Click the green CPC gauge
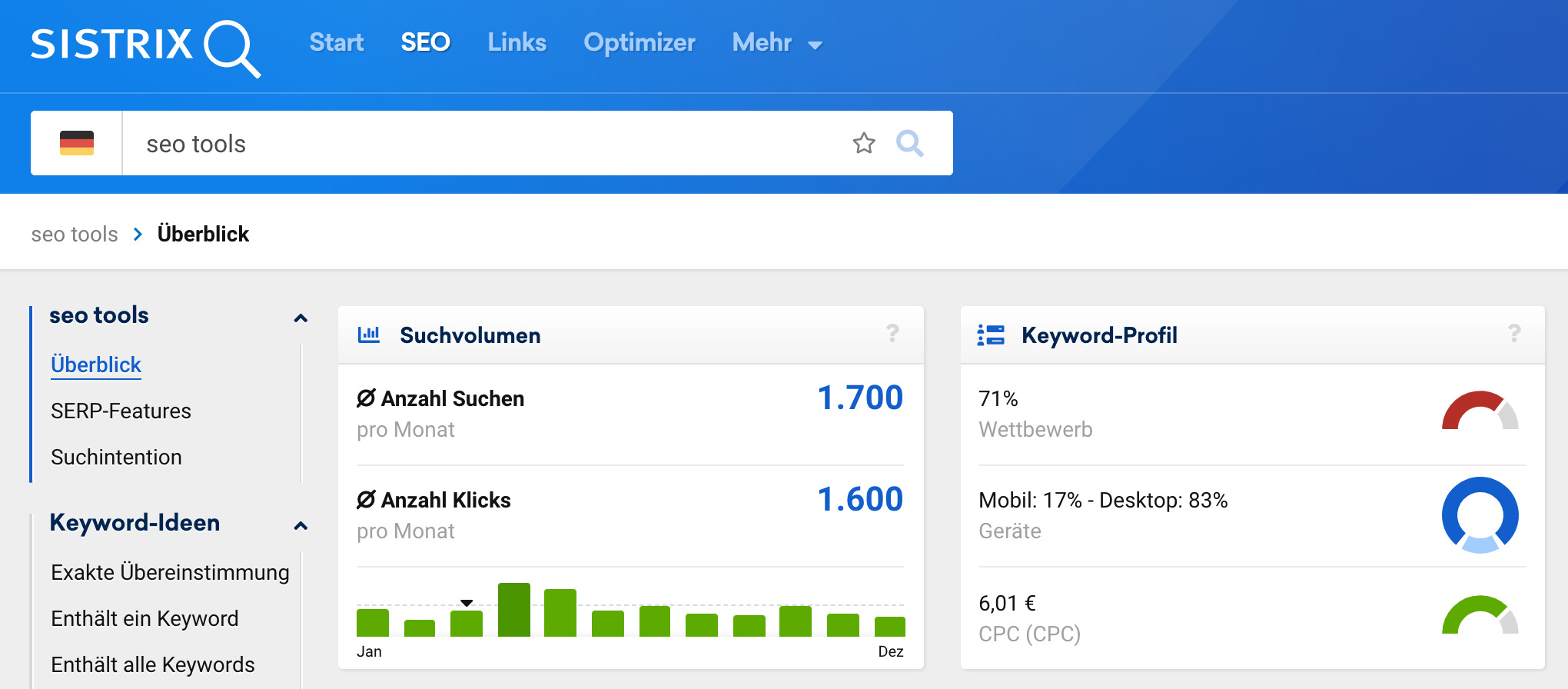The image size is (1568, 689). click(1479, 617)
